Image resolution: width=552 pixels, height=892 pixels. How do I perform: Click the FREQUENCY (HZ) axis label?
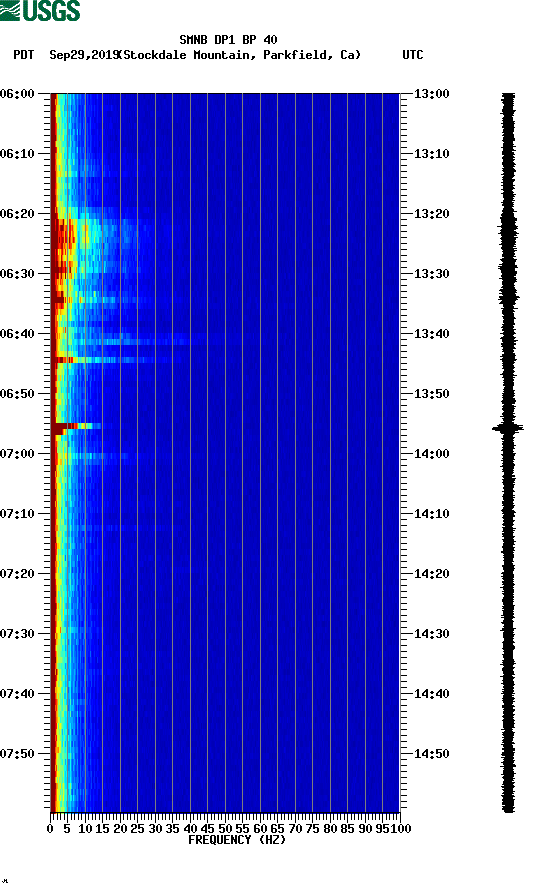pos(237,840)
